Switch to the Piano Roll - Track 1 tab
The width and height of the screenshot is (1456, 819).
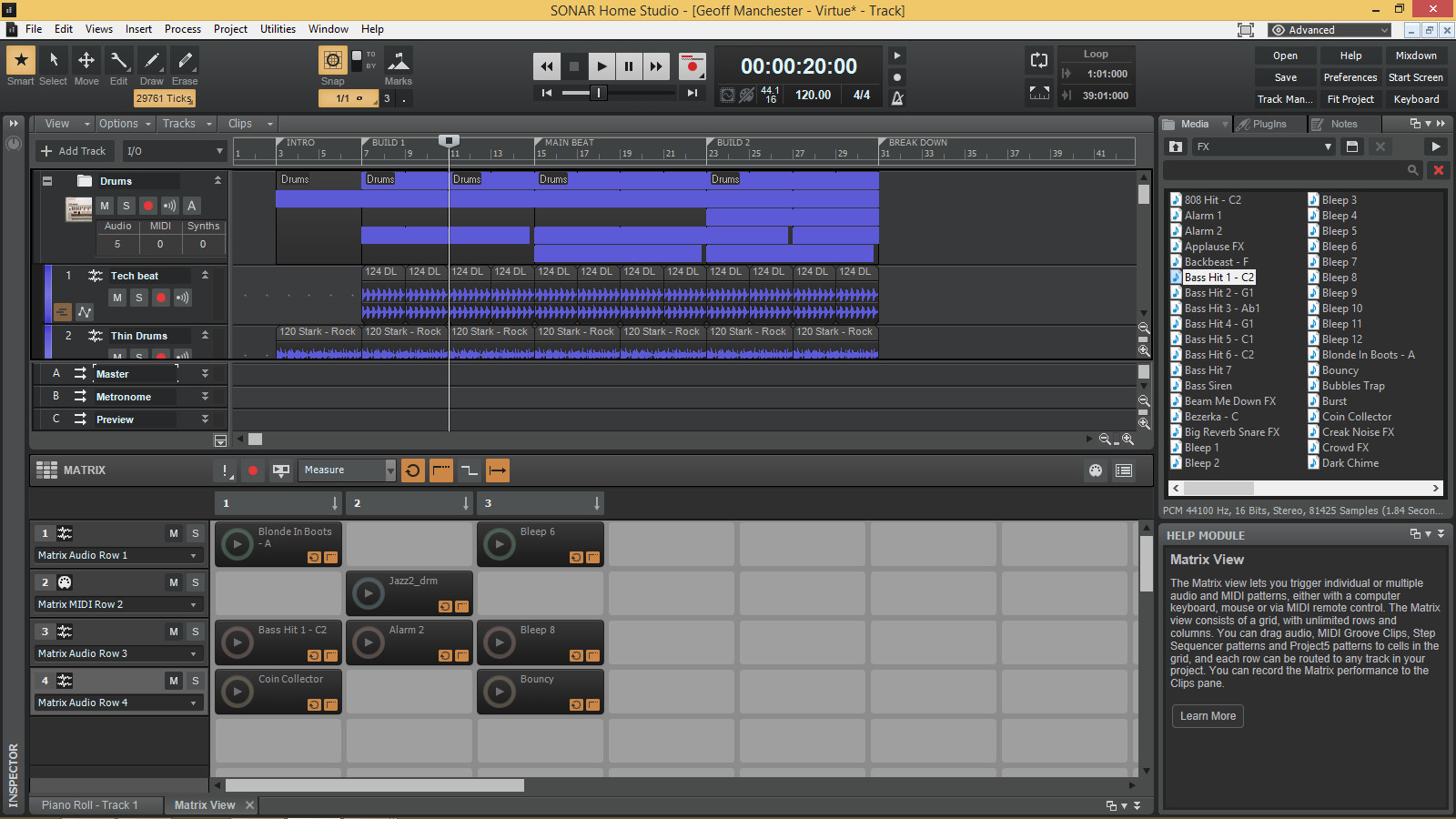tap(95, 804)
